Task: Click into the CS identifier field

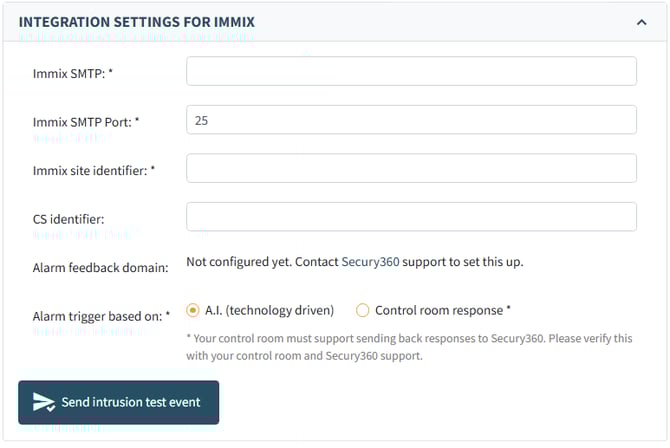Action: tap(411, 217)
